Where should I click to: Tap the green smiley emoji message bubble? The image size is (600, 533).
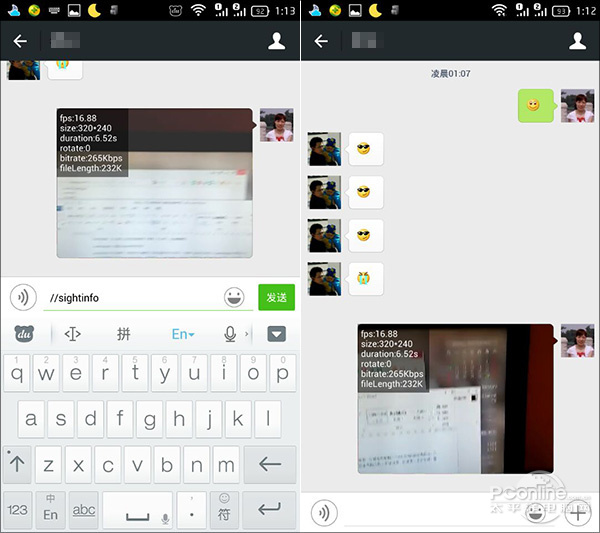tap(536, 106)
